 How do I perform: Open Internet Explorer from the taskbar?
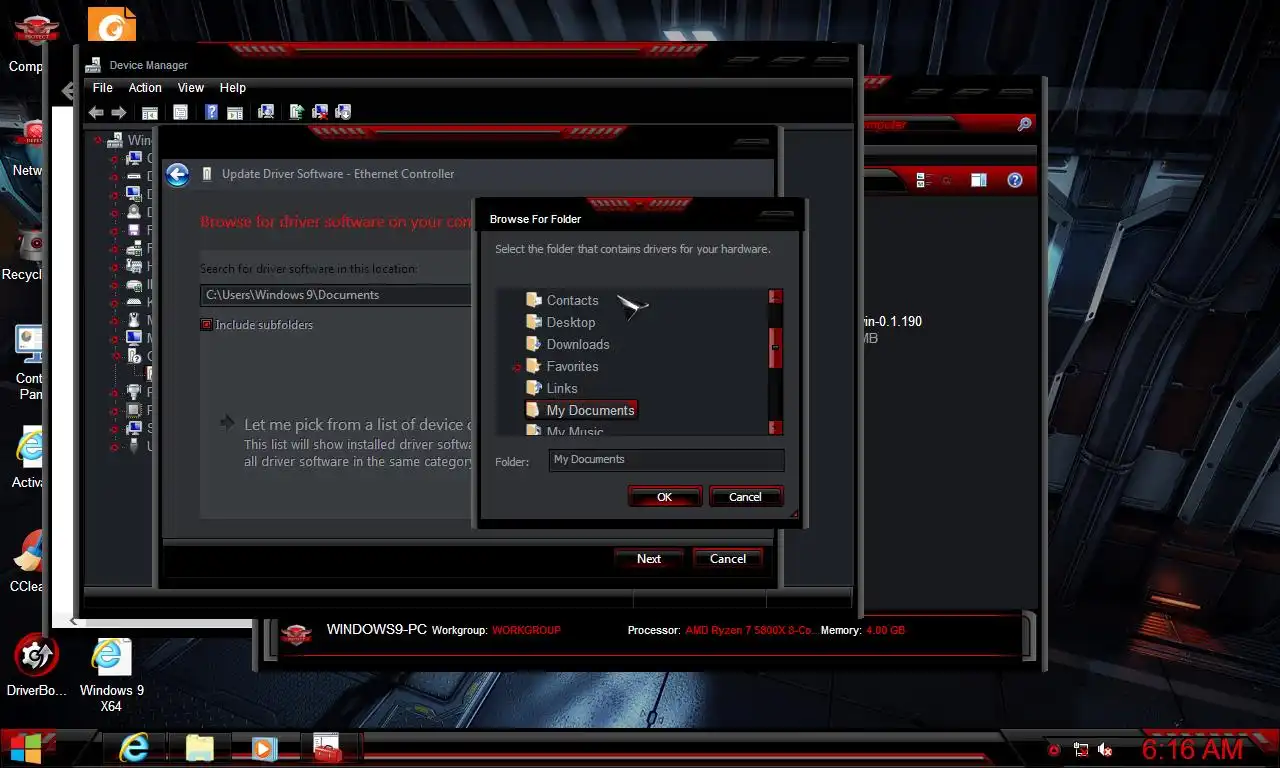(133, 748)
